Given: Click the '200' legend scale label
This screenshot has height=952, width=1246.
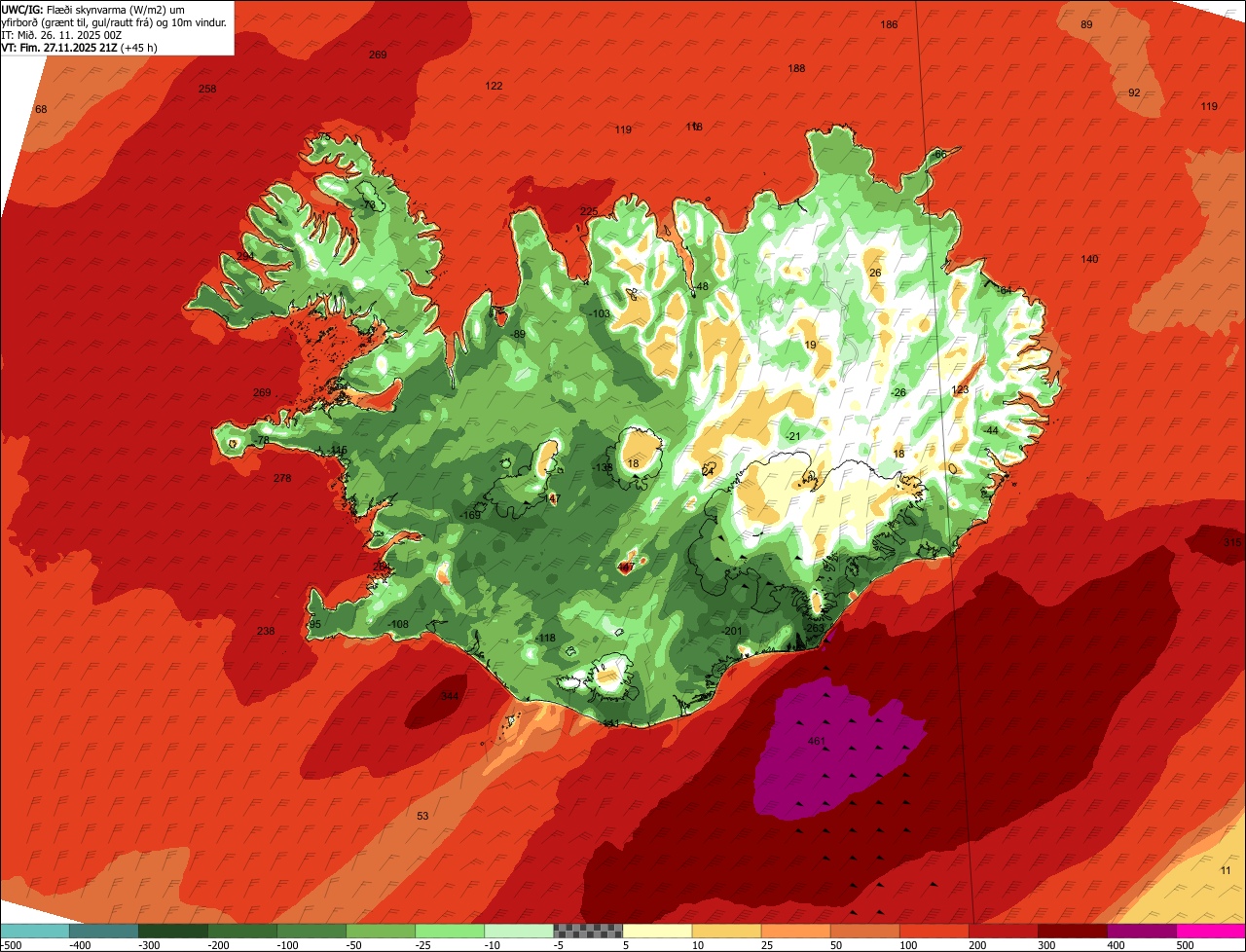Looking at the screenshot, I should (x=977, y=944).
